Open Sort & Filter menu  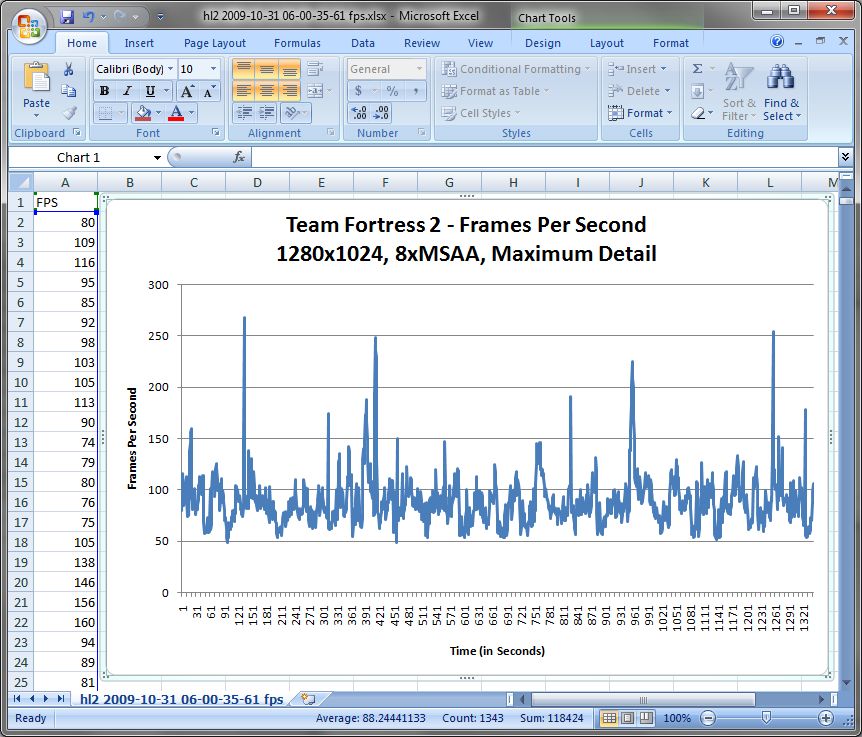[739, 92]
